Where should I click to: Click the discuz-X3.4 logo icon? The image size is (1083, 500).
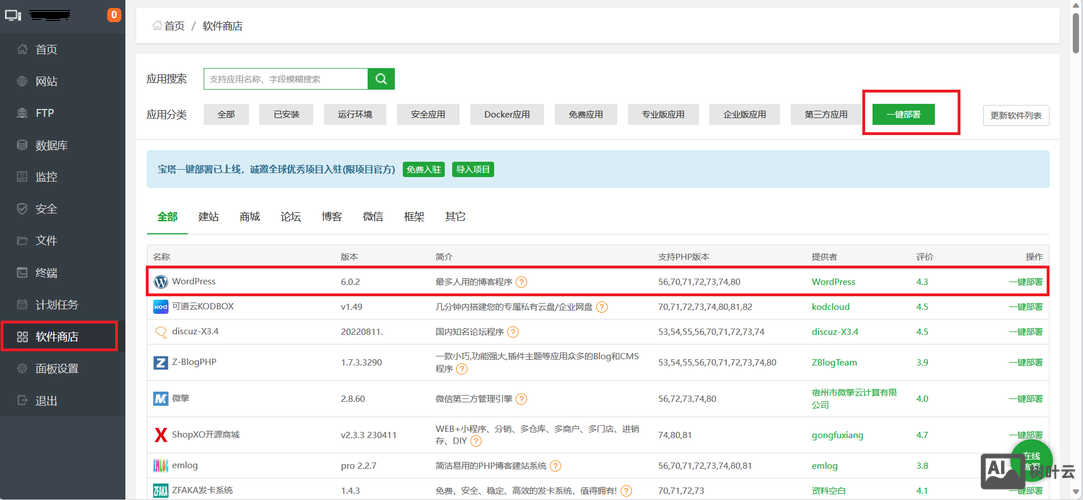pyautogui.click(x=161, y=332)
